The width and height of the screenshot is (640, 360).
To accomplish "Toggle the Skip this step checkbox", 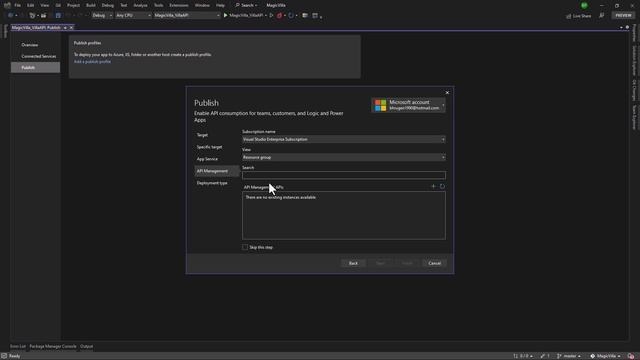I will pos(245,247).
